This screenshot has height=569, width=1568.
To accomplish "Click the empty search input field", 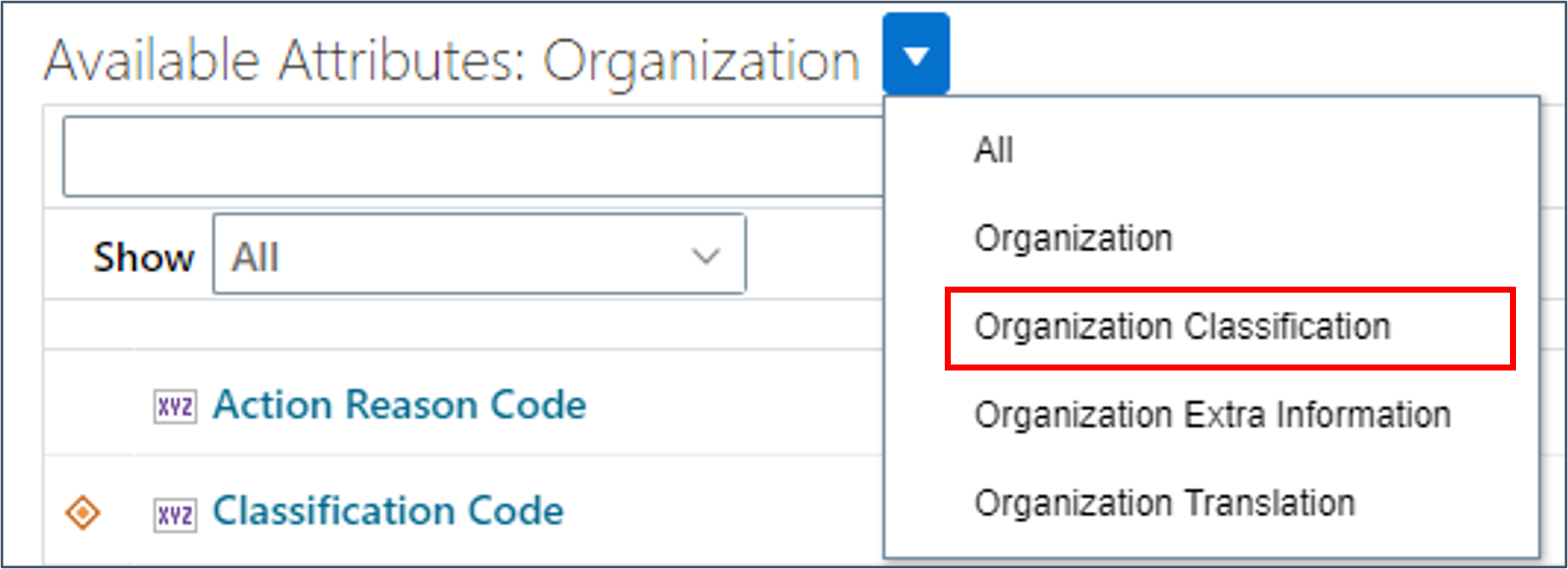I will 470,156.
